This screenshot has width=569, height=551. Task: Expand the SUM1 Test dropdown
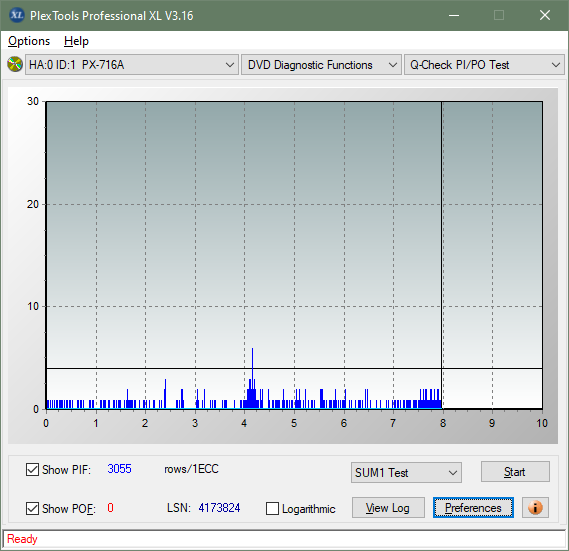click(x=406, y=473)
